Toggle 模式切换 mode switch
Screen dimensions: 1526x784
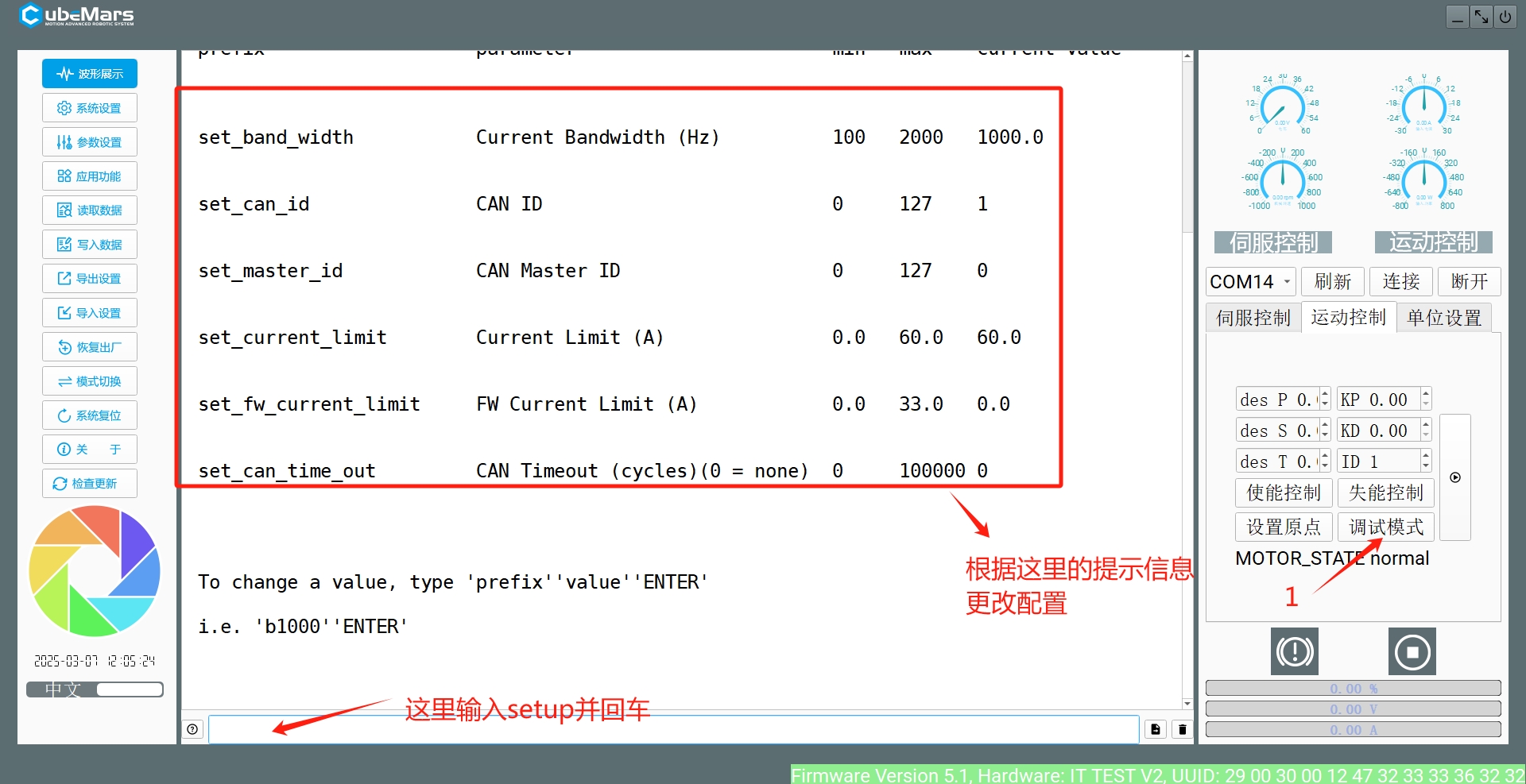coord(90,381)
